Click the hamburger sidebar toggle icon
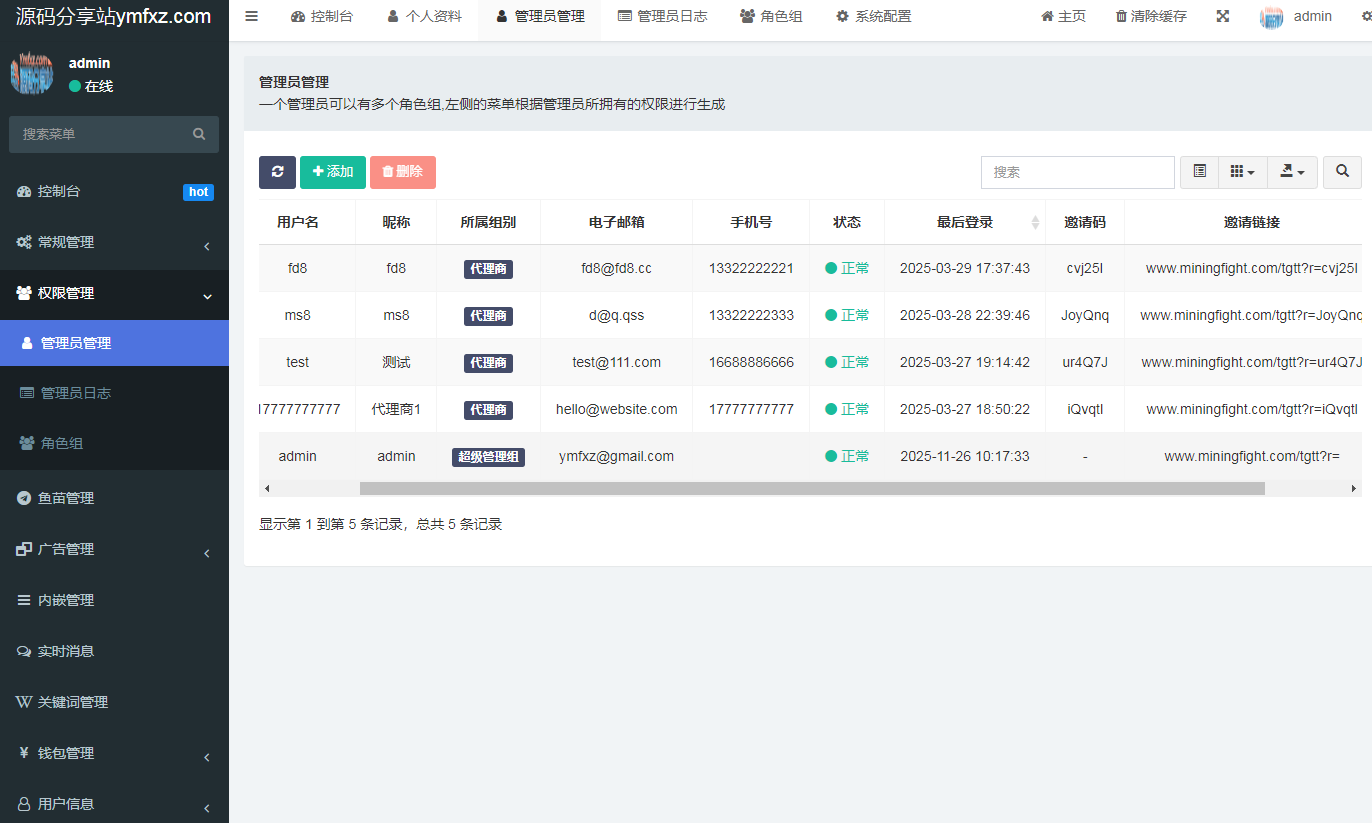Screen dimensions: 1372x823 (252, 16)
